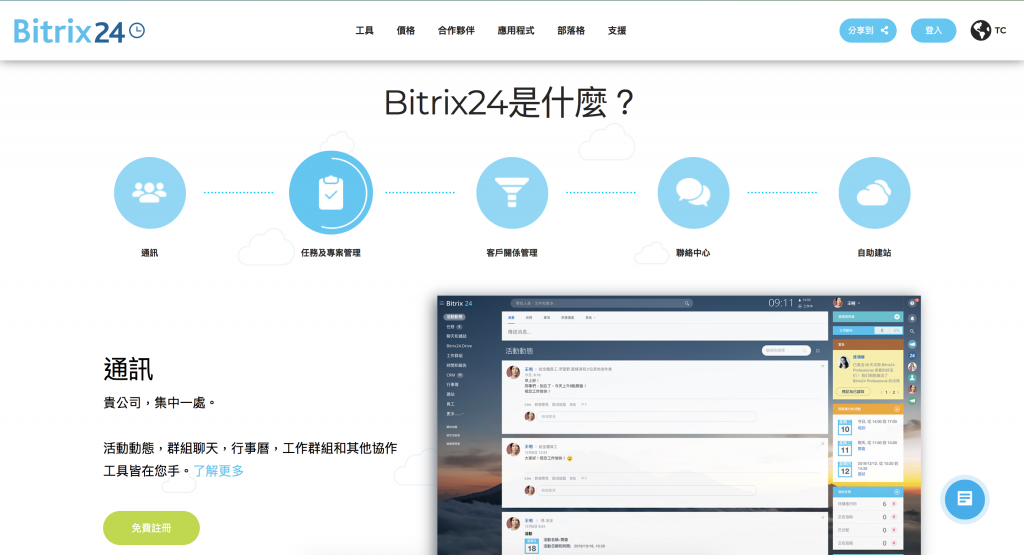Screen dimensions: 1024x555
Task: Click the 09:11 clock in screenshot
Action: click(x=780, y=303)
